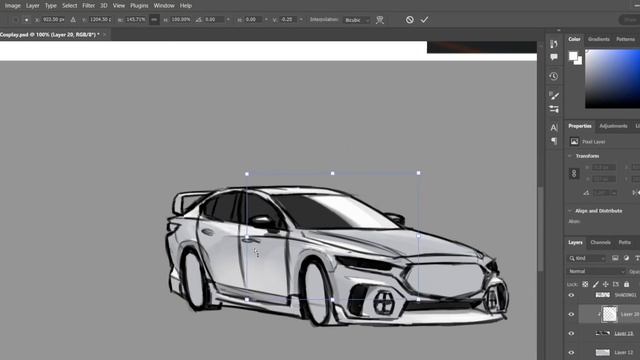Screen dimensions: 640x360
Task: Open the Type menu
Action: [x=51, y=6]
